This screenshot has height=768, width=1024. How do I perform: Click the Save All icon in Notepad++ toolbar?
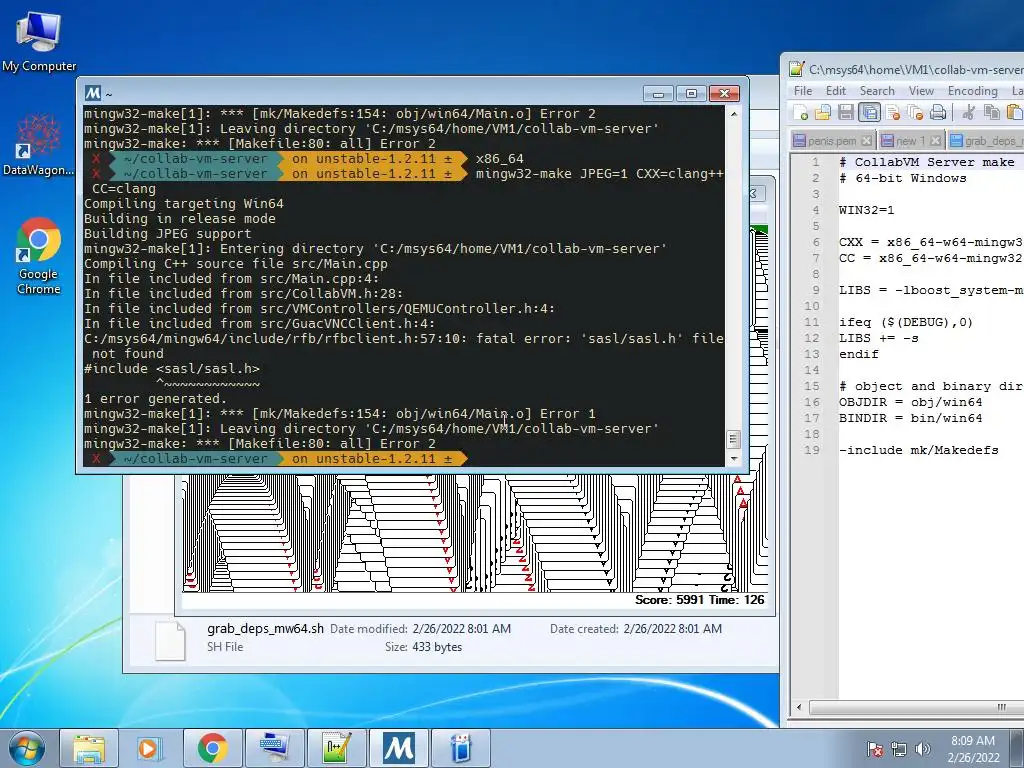click(x=869, y=112)
